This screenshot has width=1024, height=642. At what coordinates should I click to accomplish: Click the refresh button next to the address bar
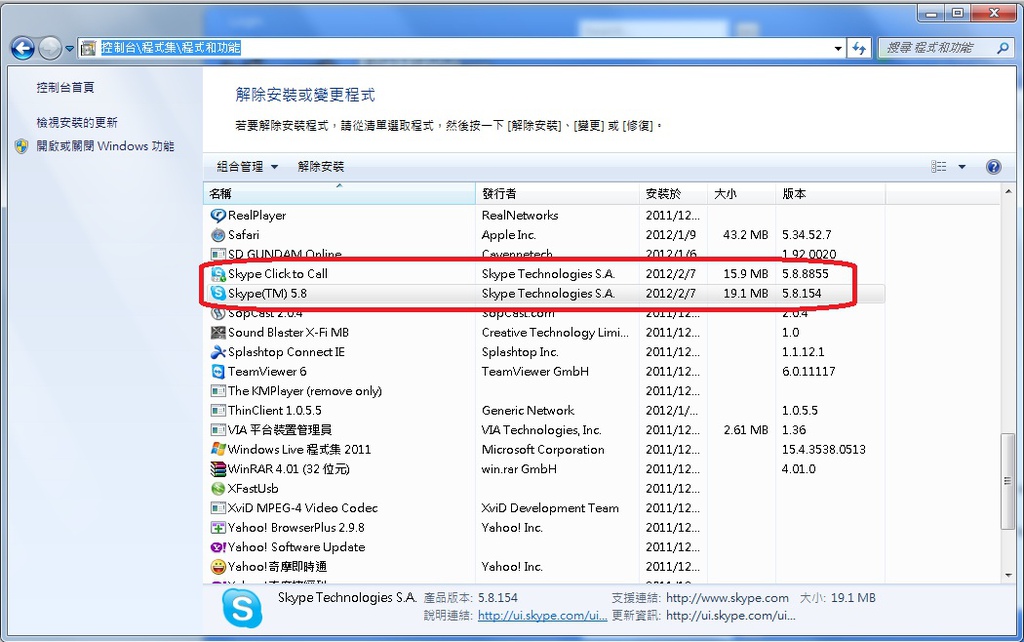point(859,48)
